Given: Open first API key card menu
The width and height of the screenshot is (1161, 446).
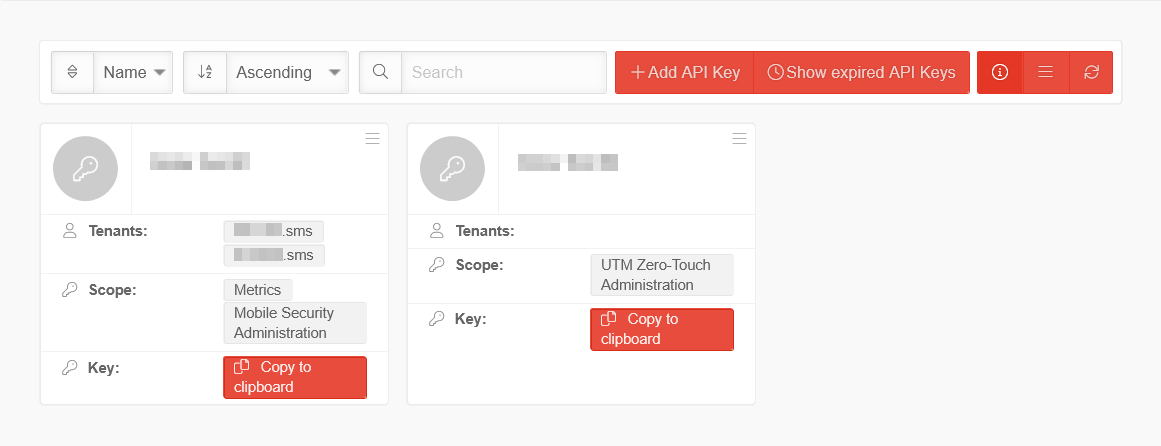Looking at the screenshot, I should pos(372,139).
